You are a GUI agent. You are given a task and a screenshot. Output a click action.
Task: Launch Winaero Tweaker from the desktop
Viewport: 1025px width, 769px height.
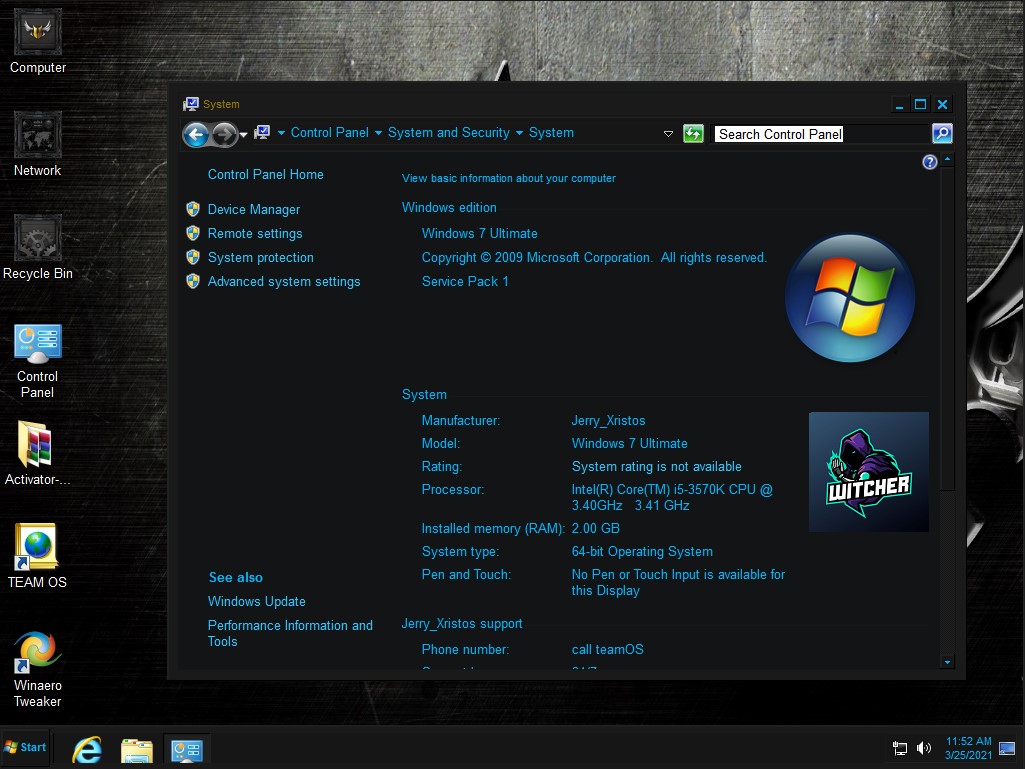click(x=37, y=669)
